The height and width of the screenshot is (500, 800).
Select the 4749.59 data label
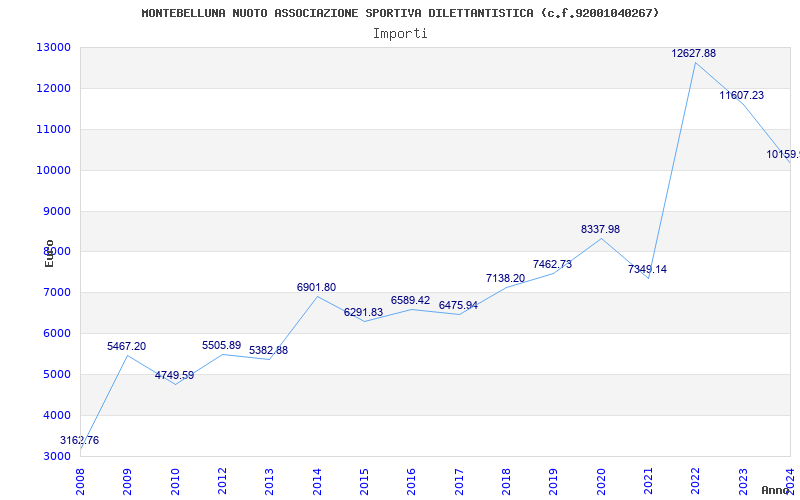(174, 376)
